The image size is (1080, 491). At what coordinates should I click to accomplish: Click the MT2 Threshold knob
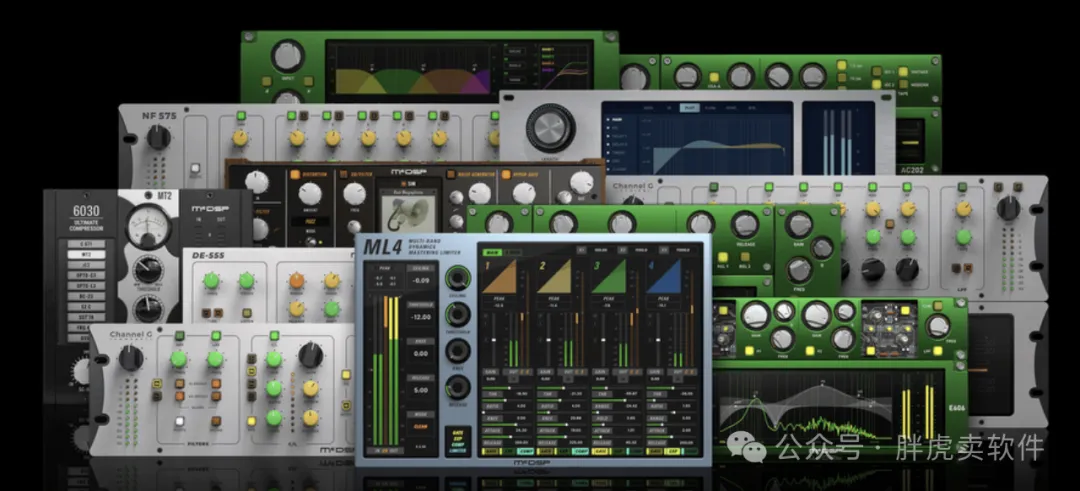(x=147, y=269)
